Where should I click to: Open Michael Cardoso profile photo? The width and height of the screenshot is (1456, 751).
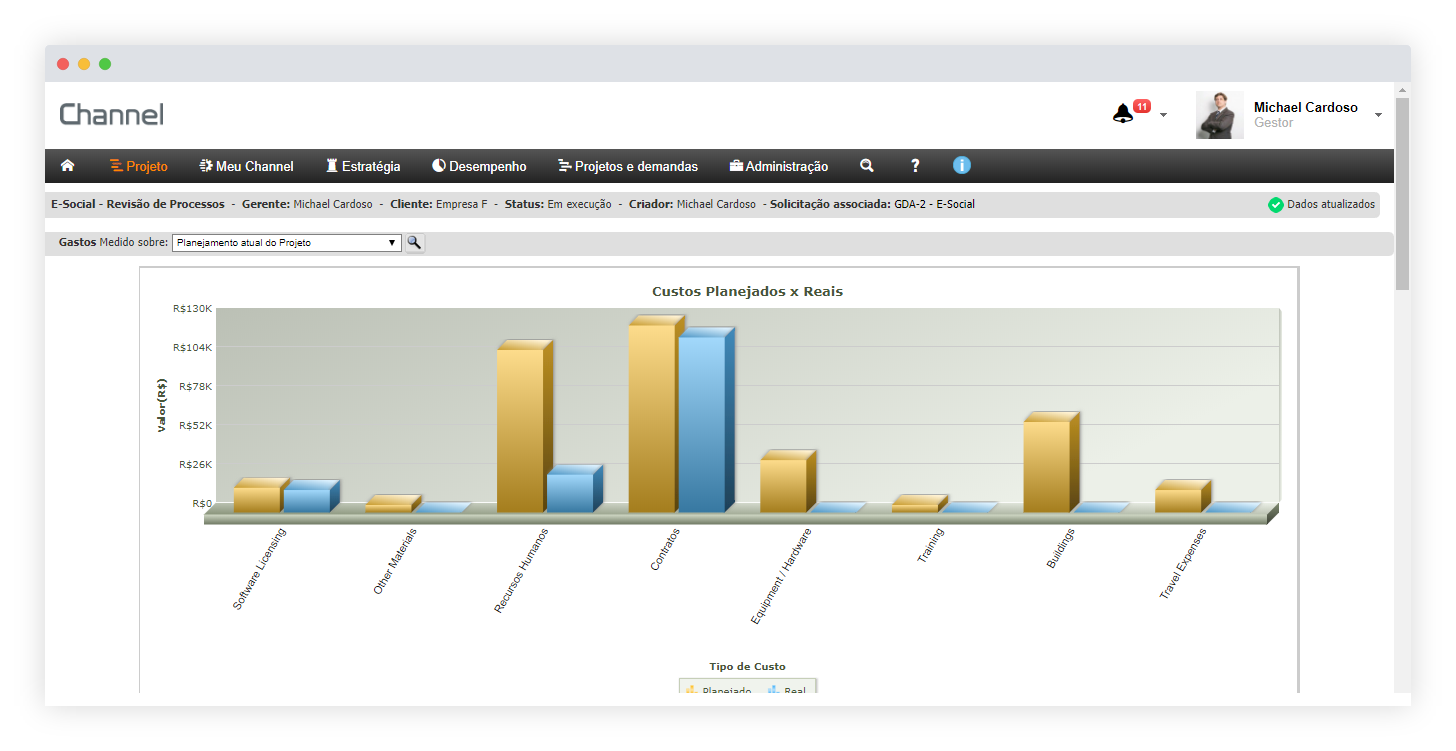pyautogui.click(x=1219, y=115)
